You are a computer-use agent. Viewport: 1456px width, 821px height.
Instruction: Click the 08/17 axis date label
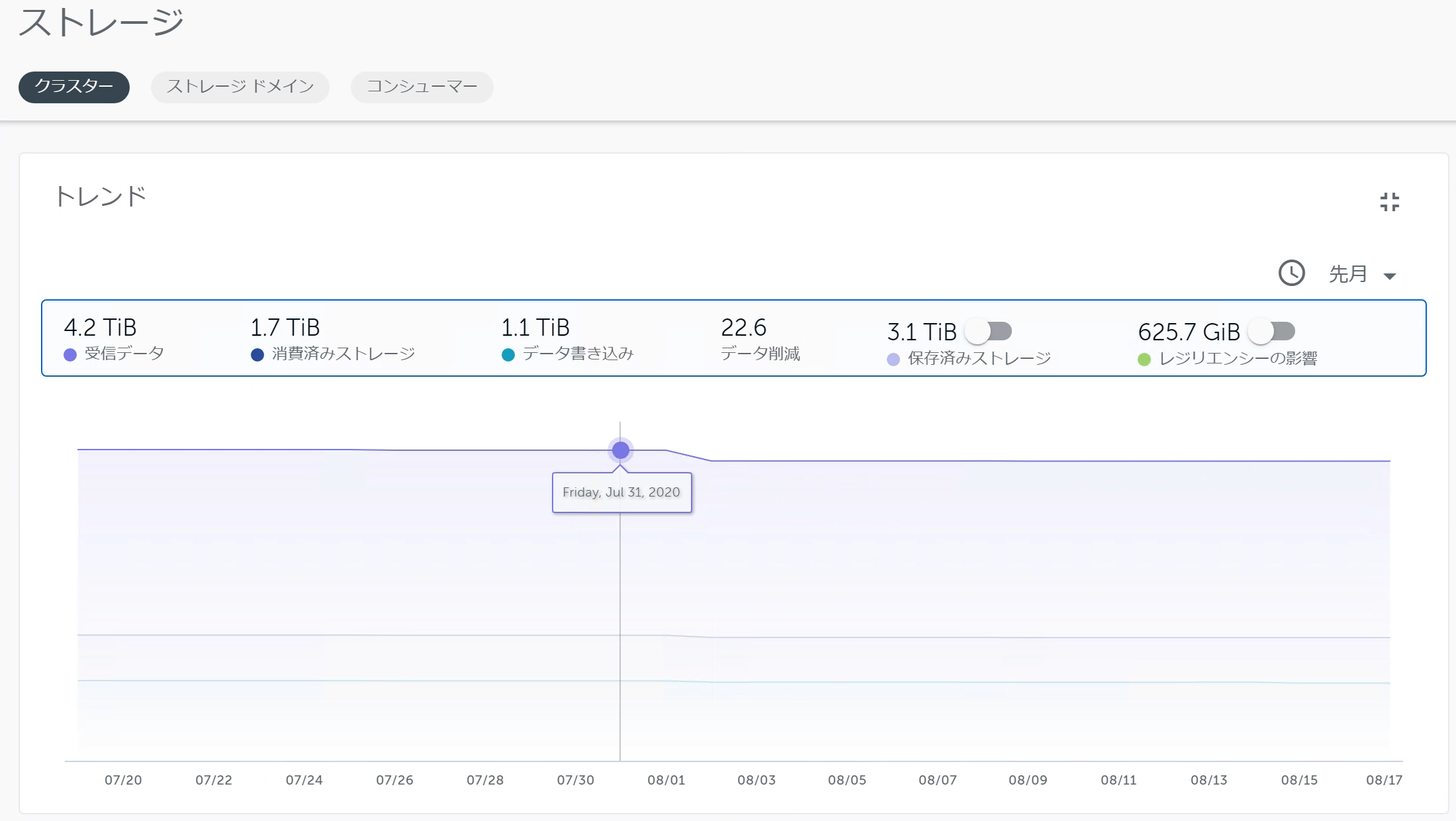1385,780
